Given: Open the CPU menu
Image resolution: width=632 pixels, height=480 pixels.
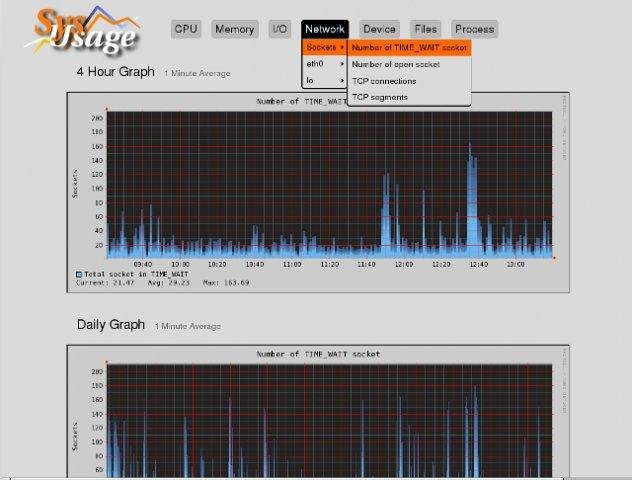Looking at the screenshot, I should click(x=186, y=29).
